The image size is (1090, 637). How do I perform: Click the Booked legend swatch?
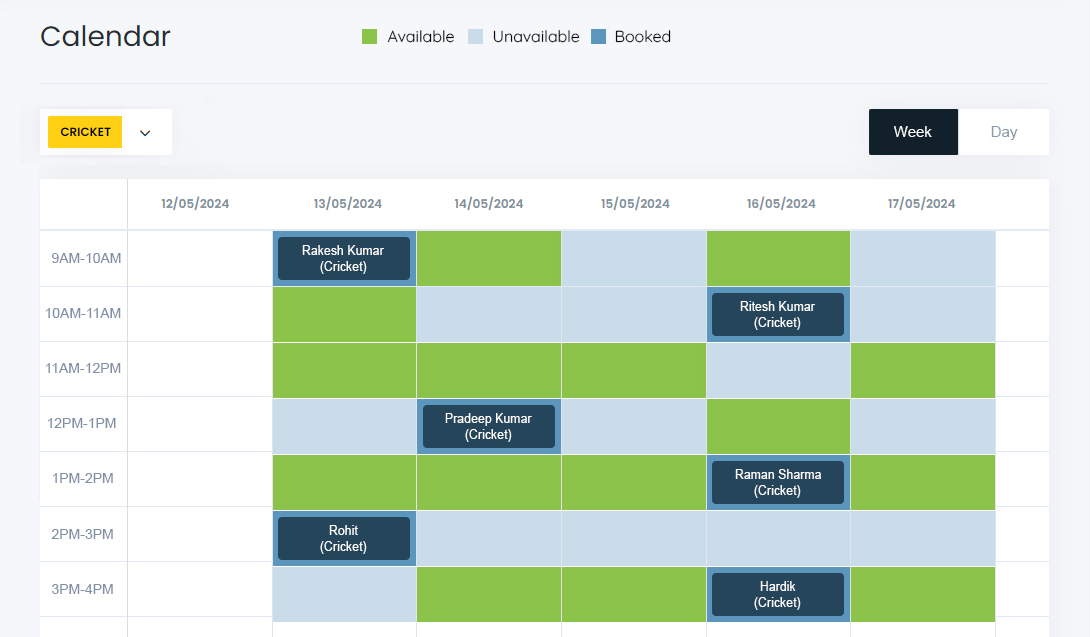[x=598, y=37]
